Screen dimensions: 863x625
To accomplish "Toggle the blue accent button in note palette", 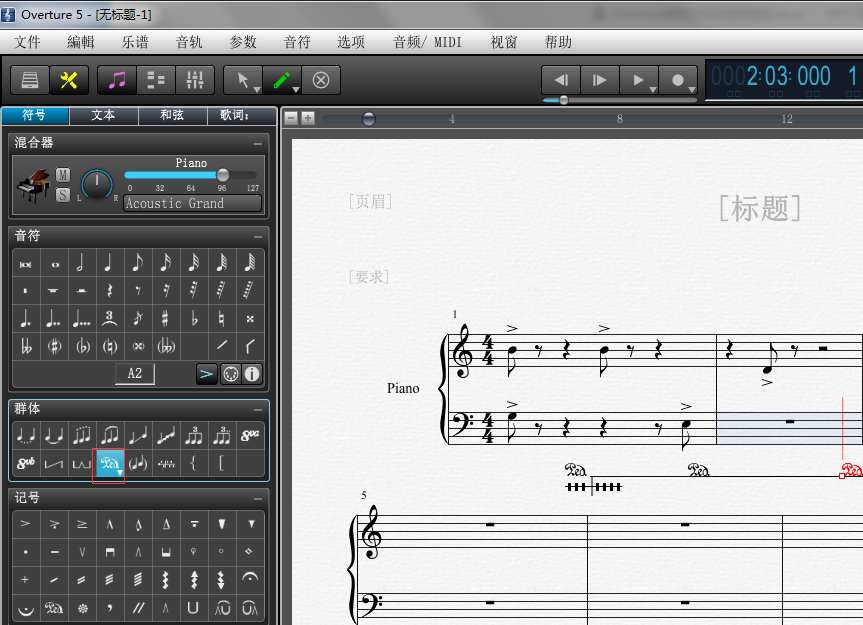I will 206,374.
